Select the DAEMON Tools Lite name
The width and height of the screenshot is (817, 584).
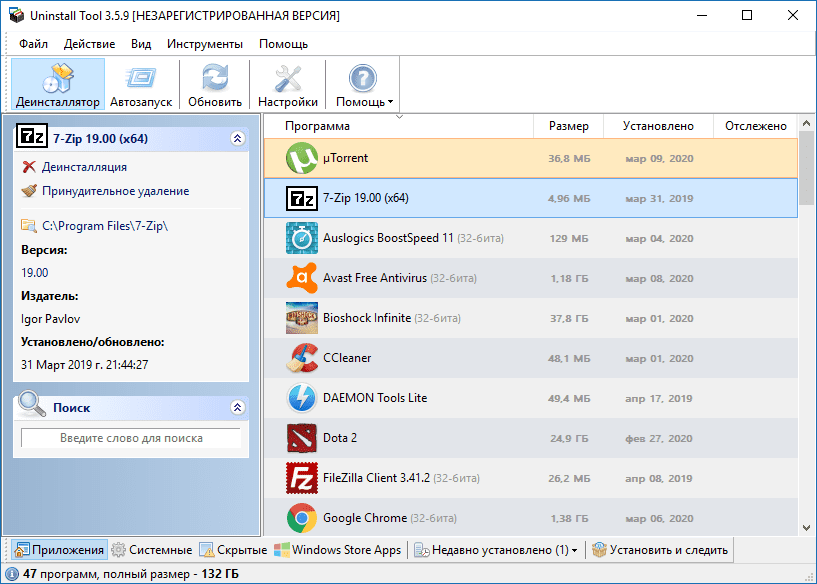point(375,398)
